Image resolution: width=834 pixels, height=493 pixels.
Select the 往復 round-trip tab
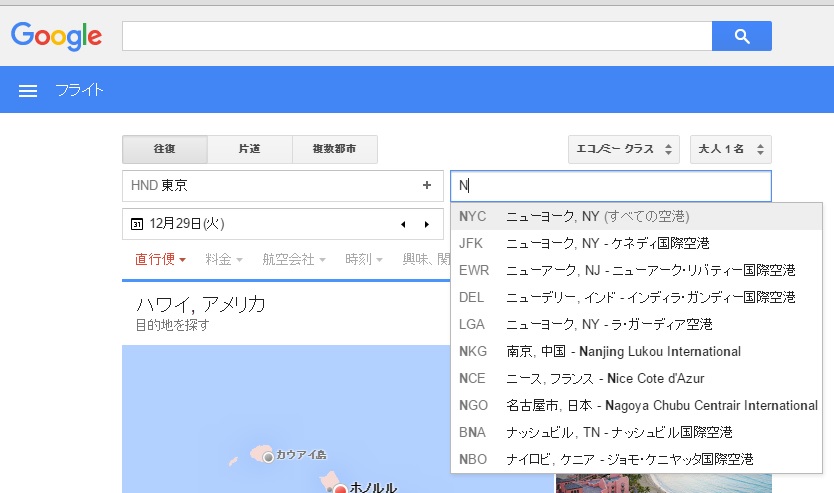(x=165, y=149)
